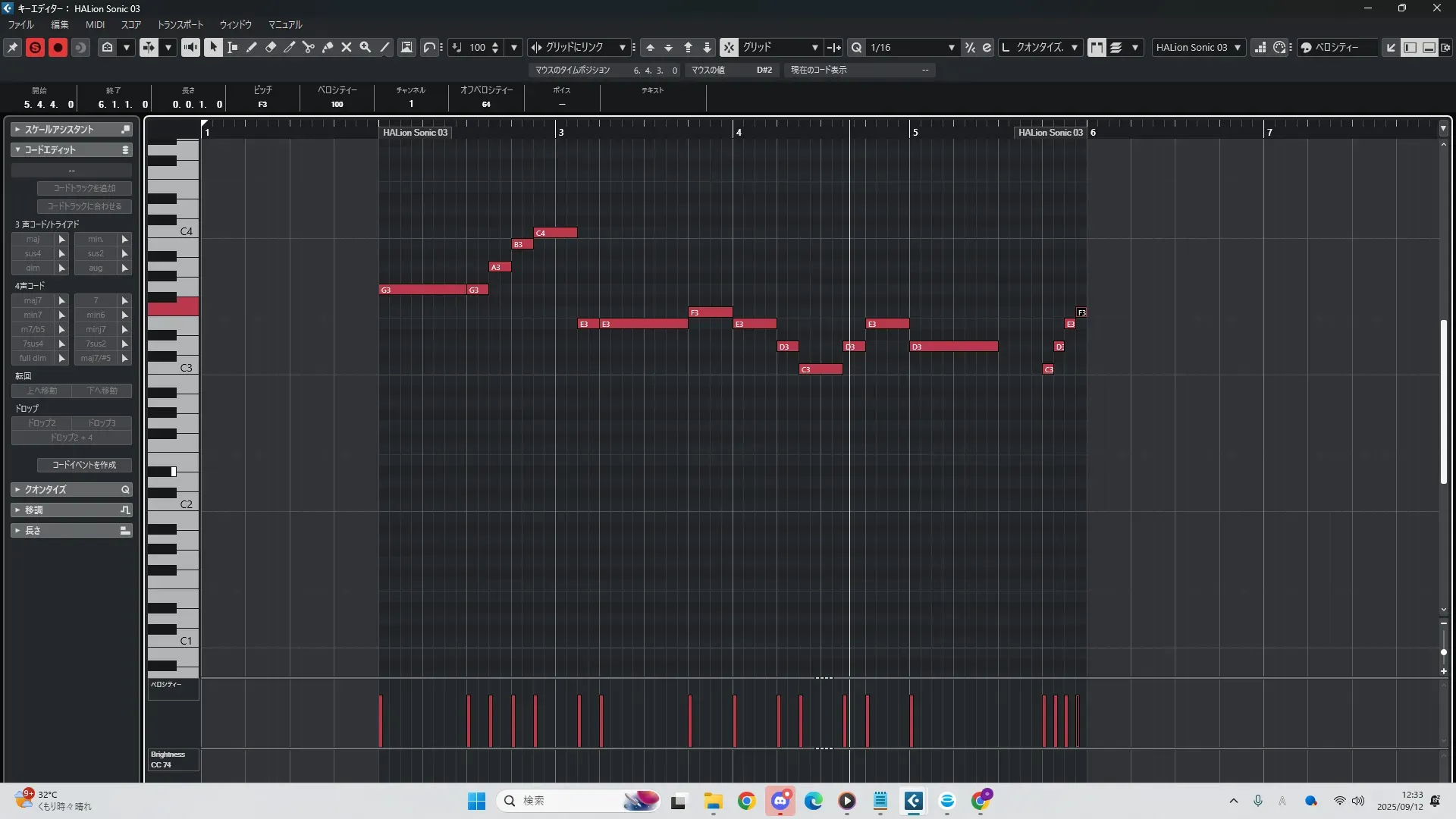
Task: Open the MIDI menu
Action: 95,24
